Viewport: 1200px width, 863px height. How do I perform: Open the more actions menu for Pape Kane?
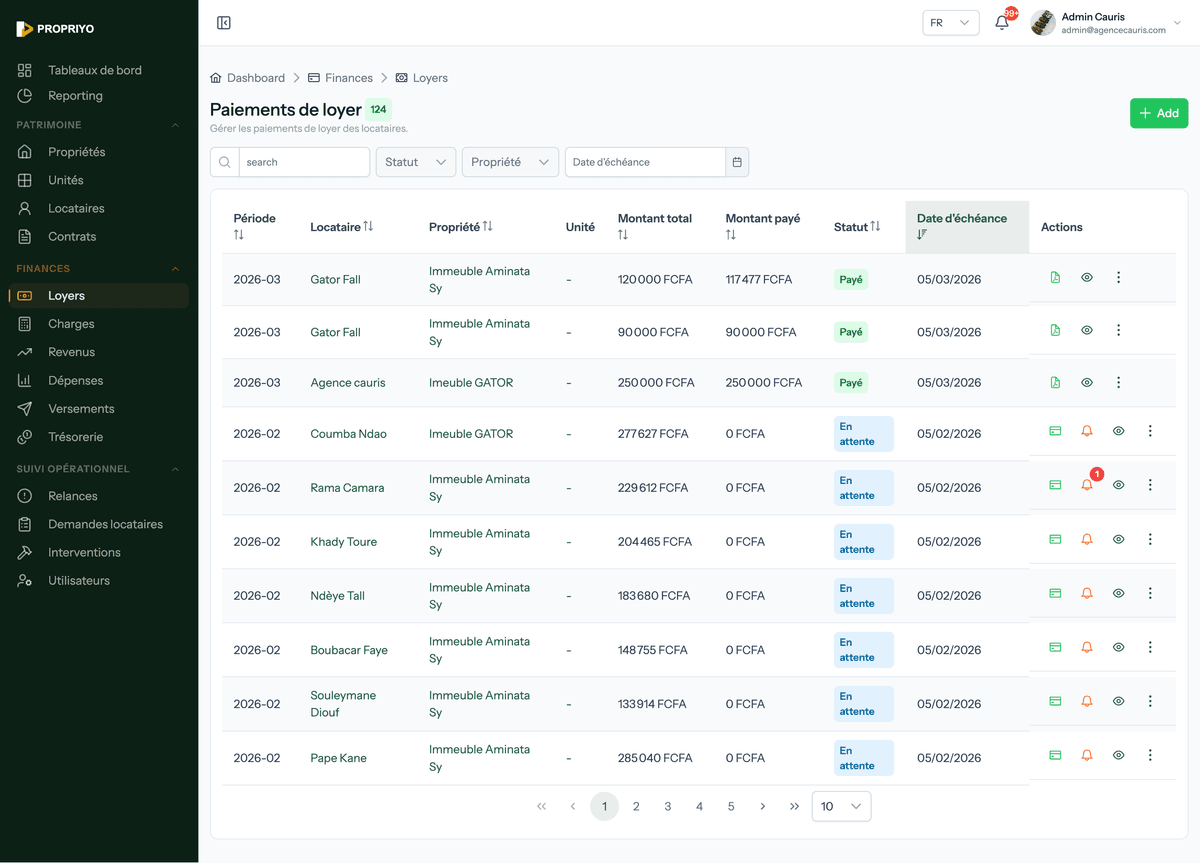[1150, 755]
